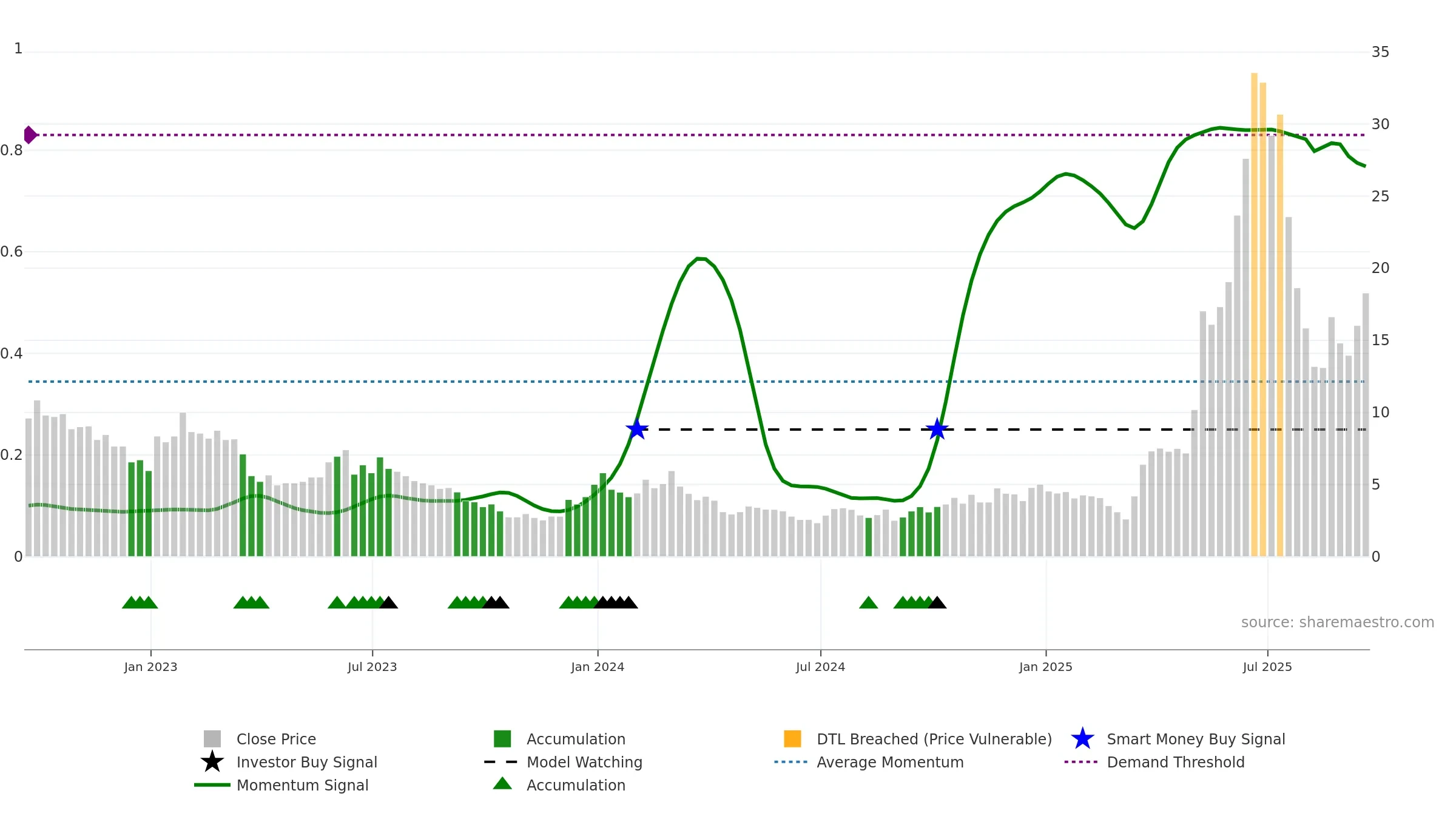Image resolution: width=1456 pixels, height=819 pixels.
Task: Click the orange DTL Breached legend swatch
Action: click(x=792, y=738)
